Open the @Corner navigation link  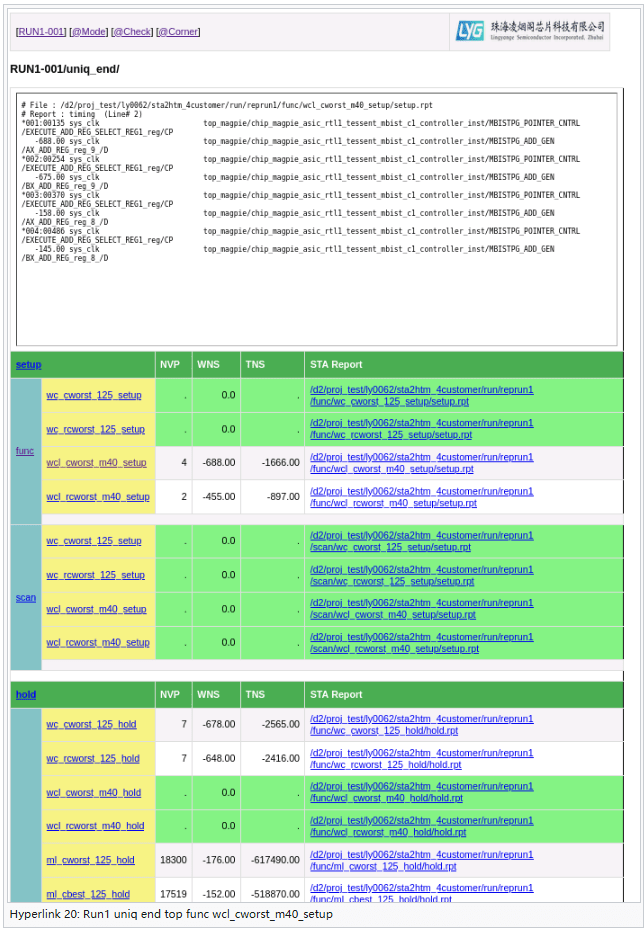[x=178, y=32]
